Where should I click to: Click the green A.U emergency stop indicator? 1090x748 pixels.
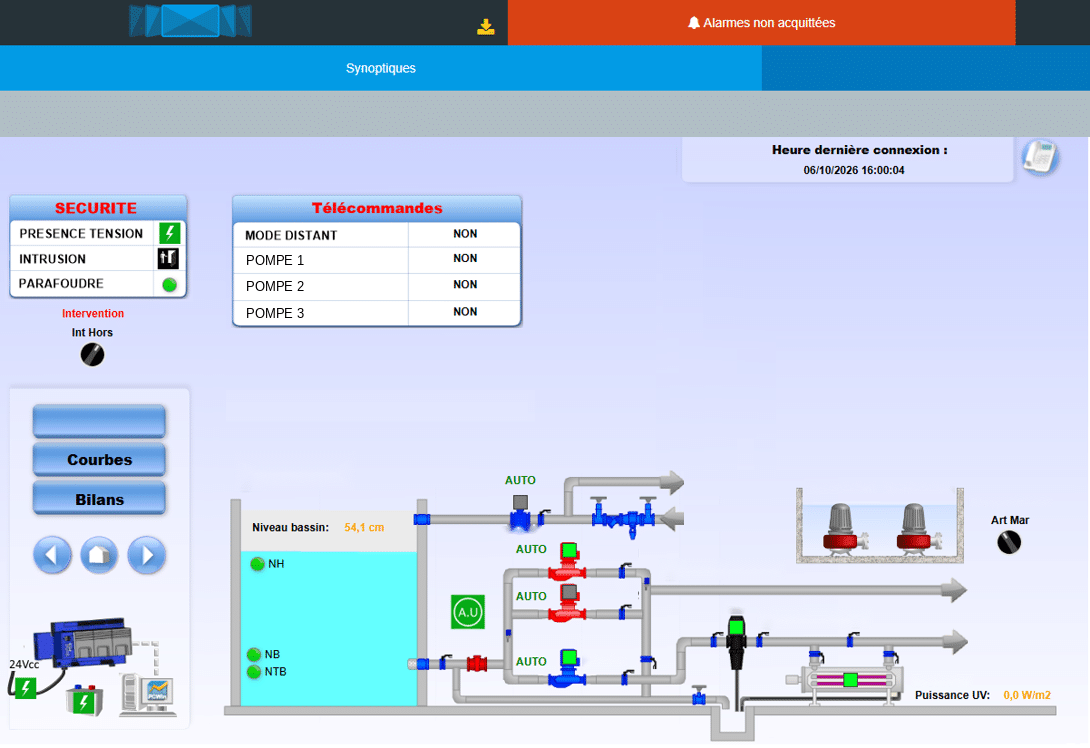point(468,612)
